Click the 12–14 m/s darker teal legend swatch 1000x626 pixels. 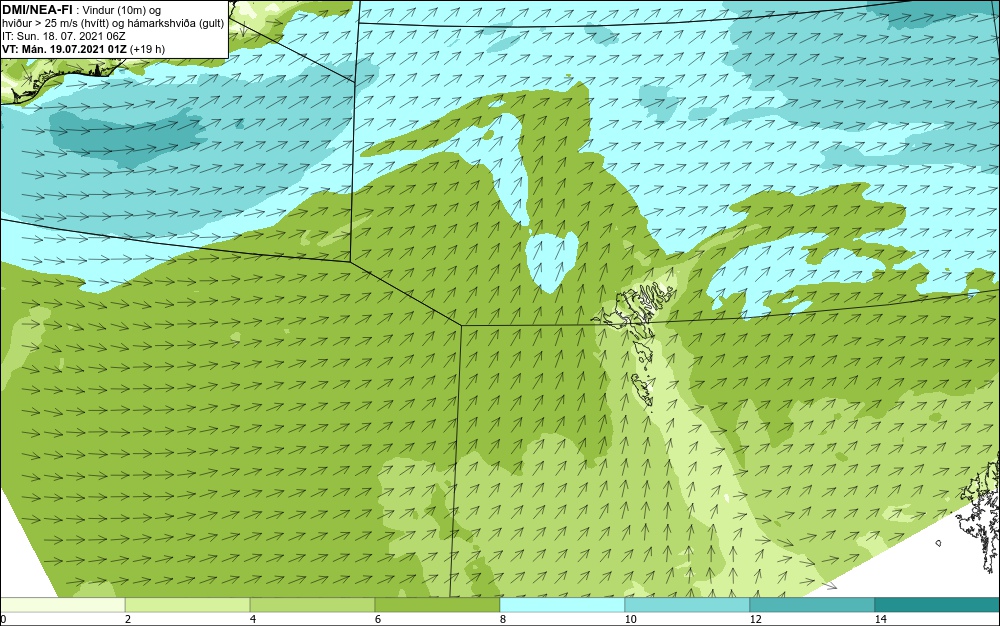pos(812,604)
